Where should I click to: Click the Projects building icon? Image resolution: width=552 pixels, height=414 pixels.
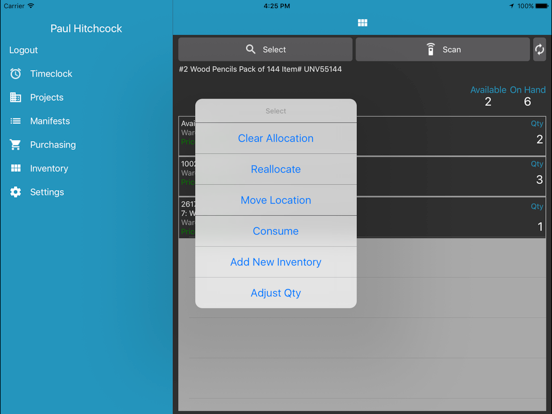coord(15,97)
